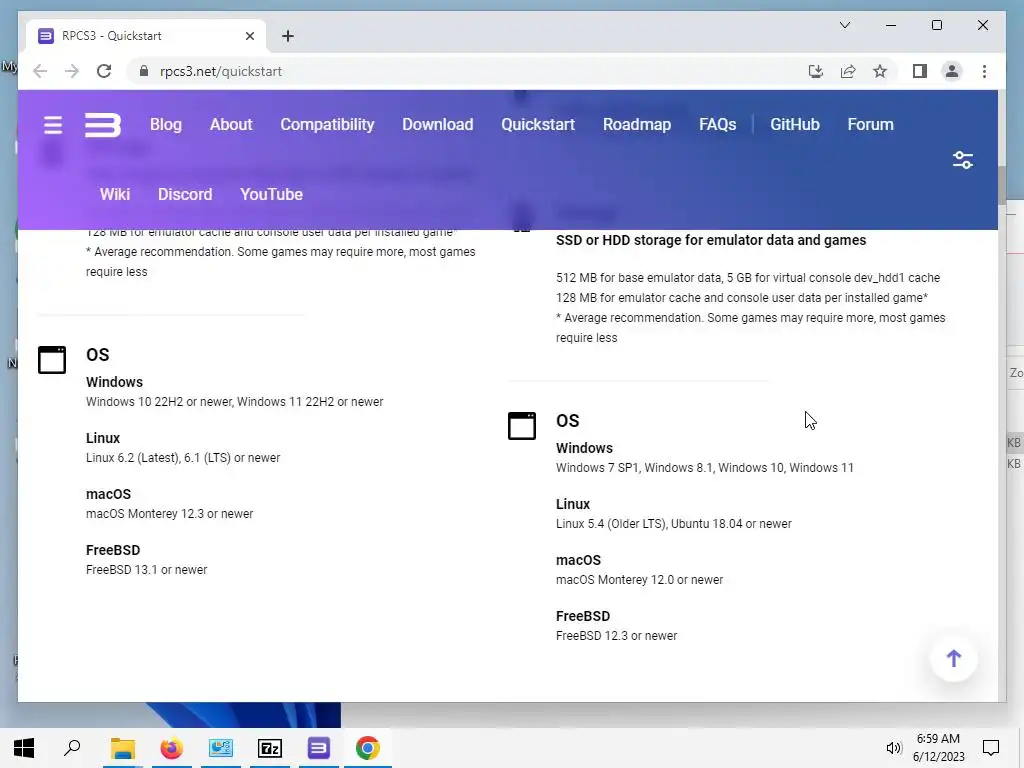Image resolution: width=1024 pixels, height=768 pixels.
Task: Open the FAQs link
Action: [717, 125]
